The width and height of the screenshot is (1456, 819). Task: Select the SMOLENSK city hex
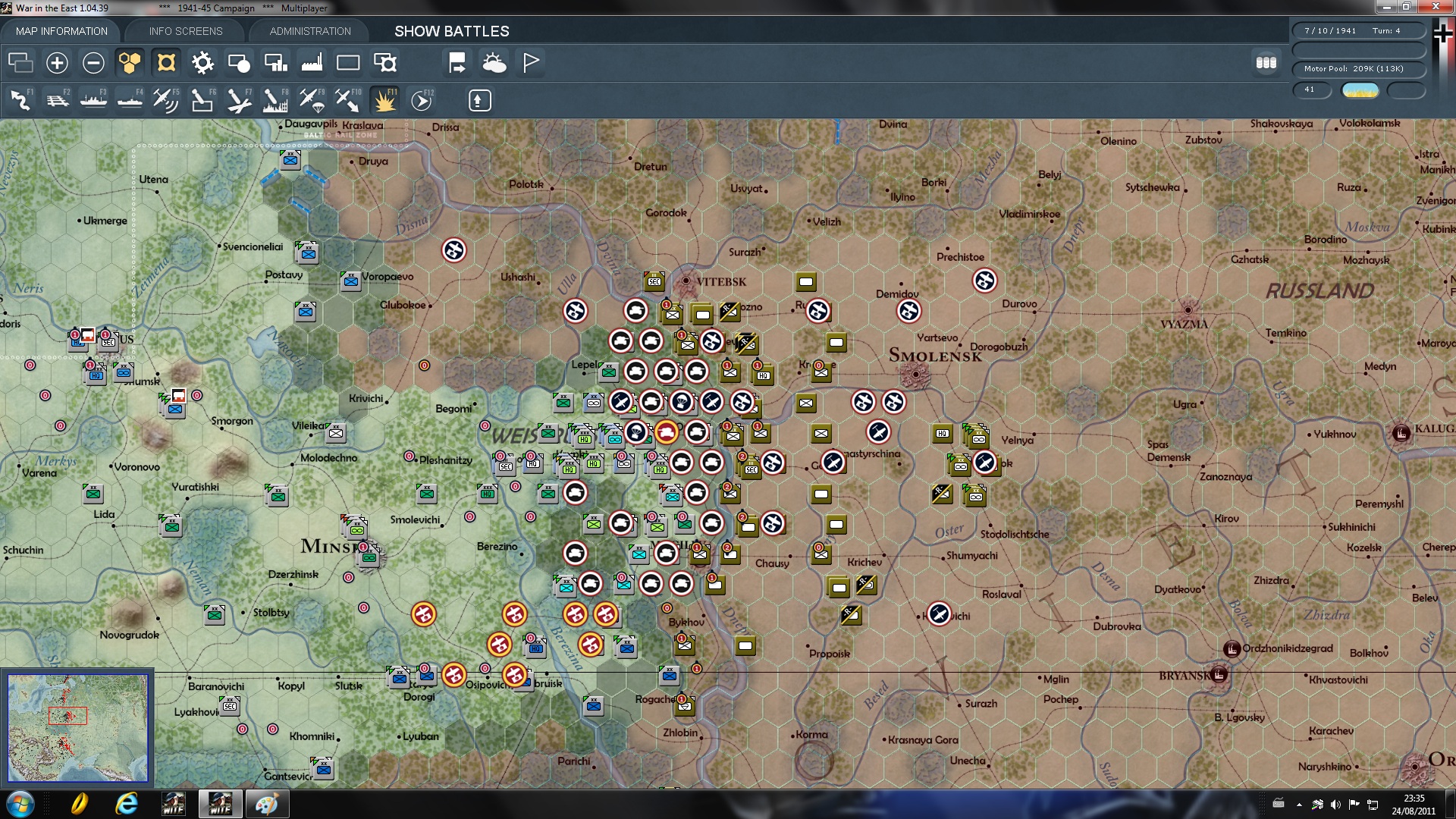point(916,374)
